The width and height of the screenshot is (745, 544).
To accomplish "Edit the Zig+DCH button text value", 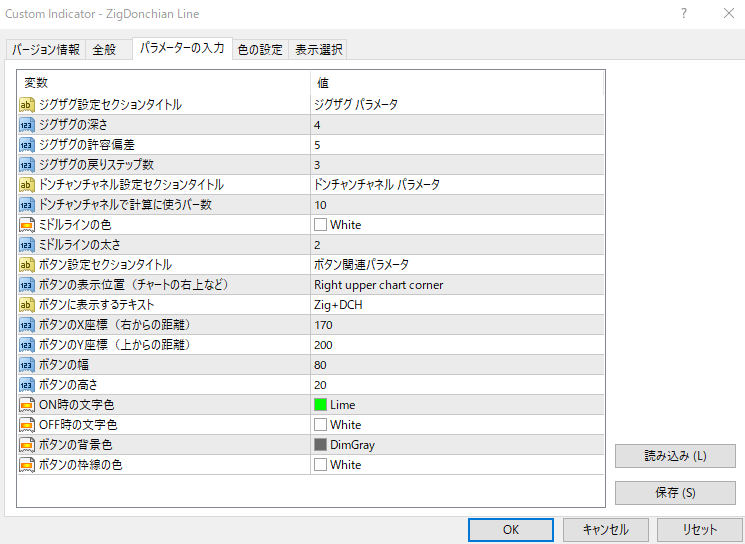I will click(x=338, y=305).
